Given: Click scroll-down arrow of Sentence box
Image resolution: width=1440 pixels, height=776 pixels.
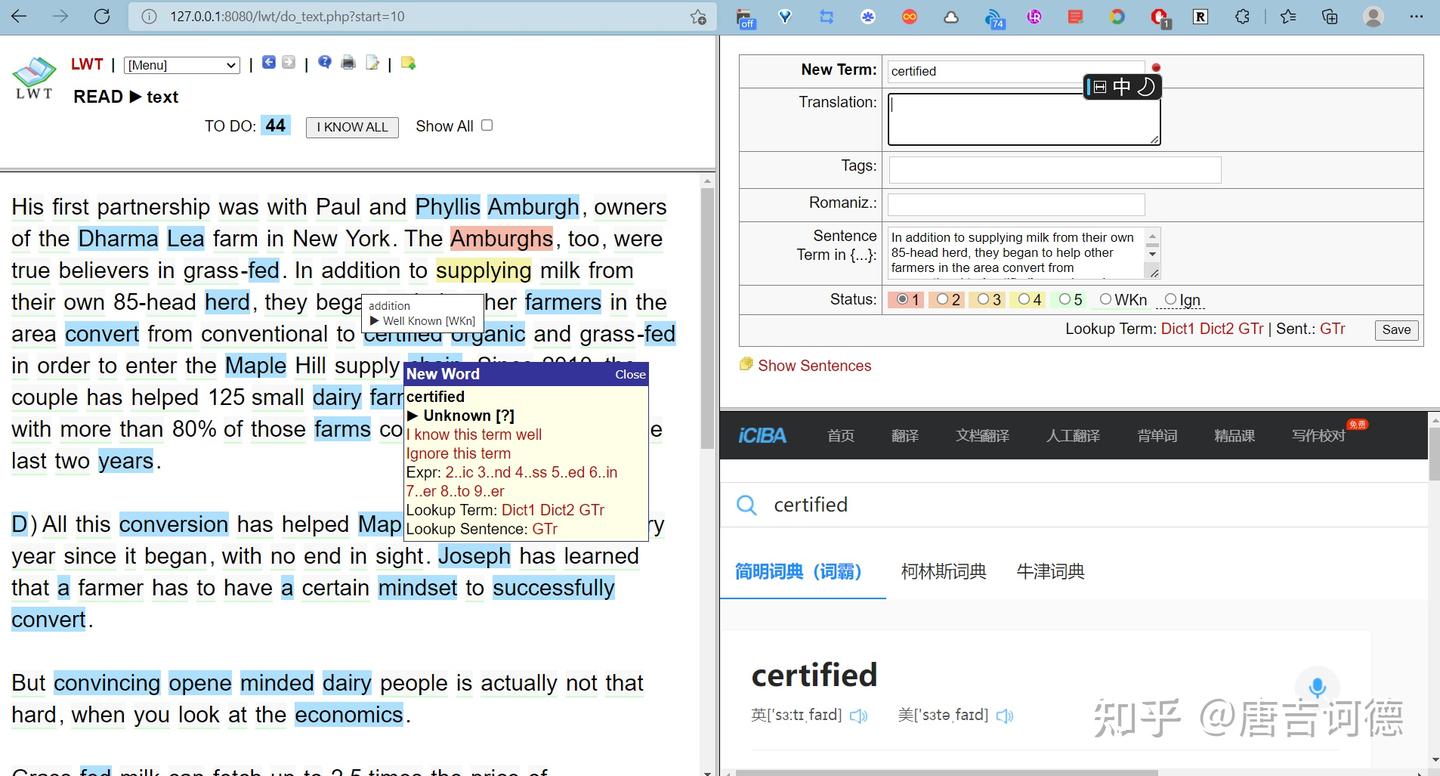Looking at the screenshot, I should (1153, 254).
